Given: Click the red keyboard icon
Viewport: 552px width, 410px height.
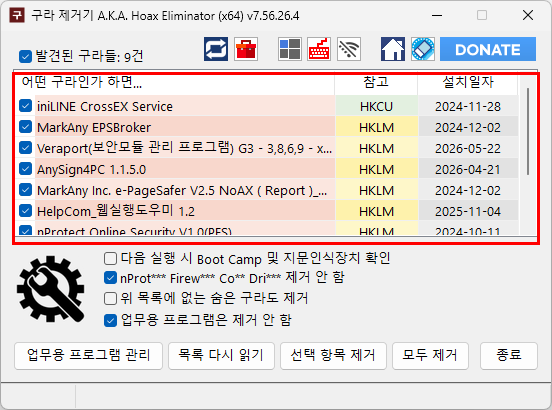Looking at the screenshot, I should pos(319,49).
